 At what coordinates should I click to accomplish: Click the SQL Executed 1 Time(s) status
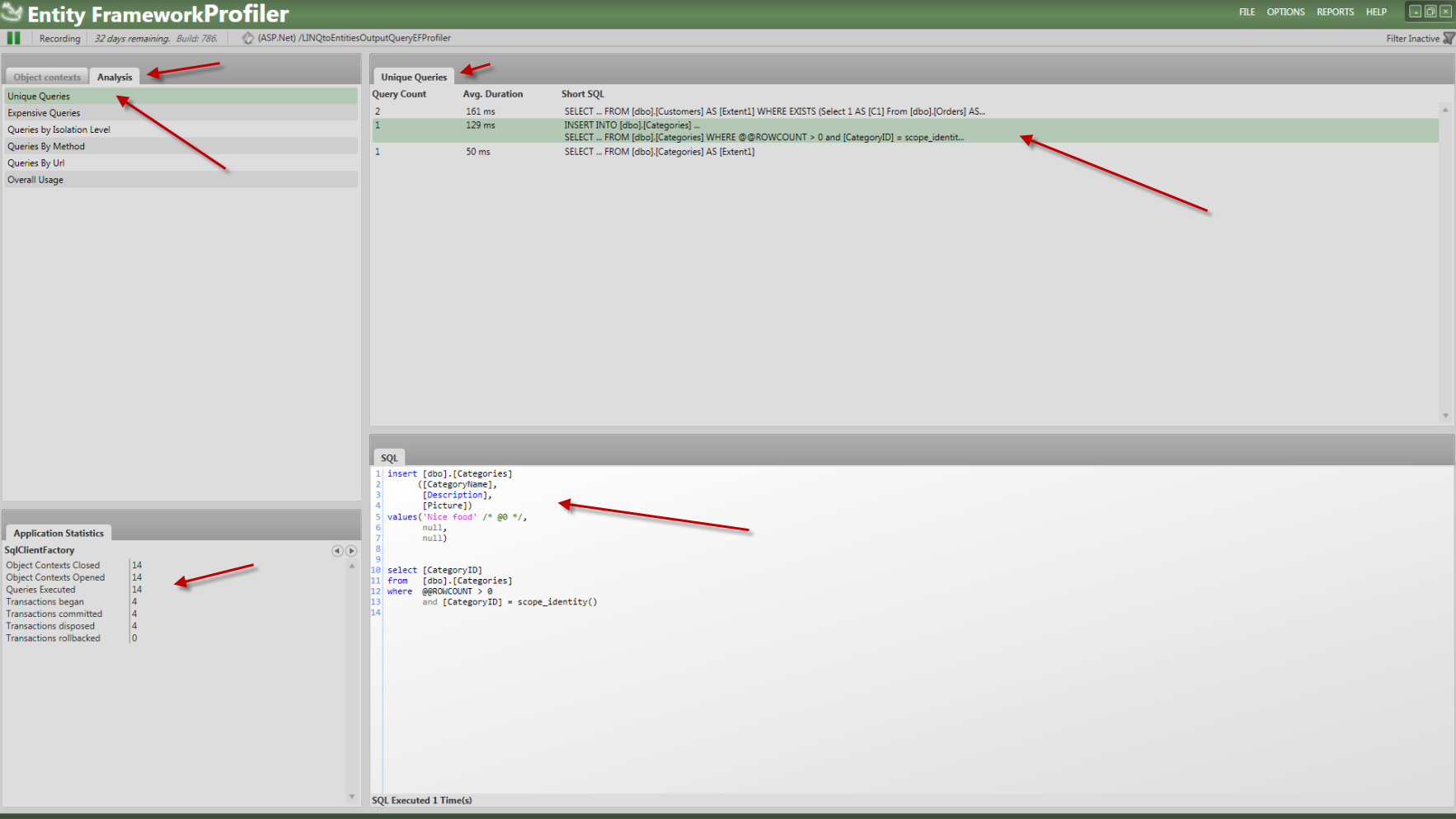(x=421, y=801)
